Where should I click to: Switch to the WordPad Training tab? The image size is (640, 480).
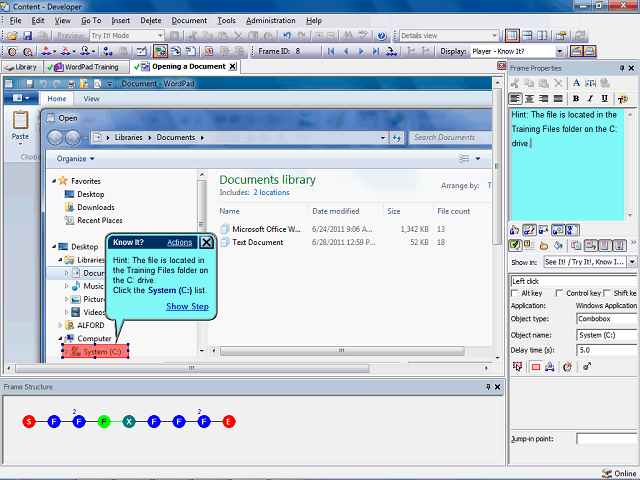pos(90,67)
